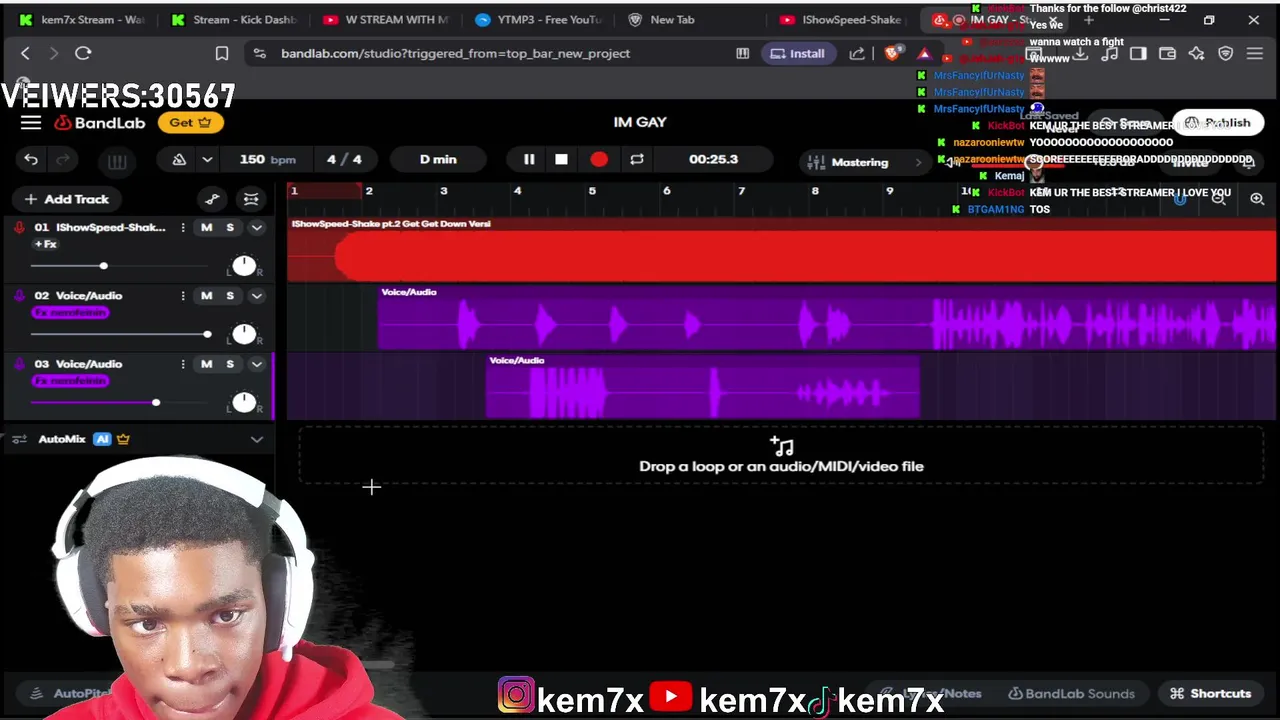Switch to YTMP3 browser tab
The height and width of the screenshot is (720, 1280).
(538, 19)
